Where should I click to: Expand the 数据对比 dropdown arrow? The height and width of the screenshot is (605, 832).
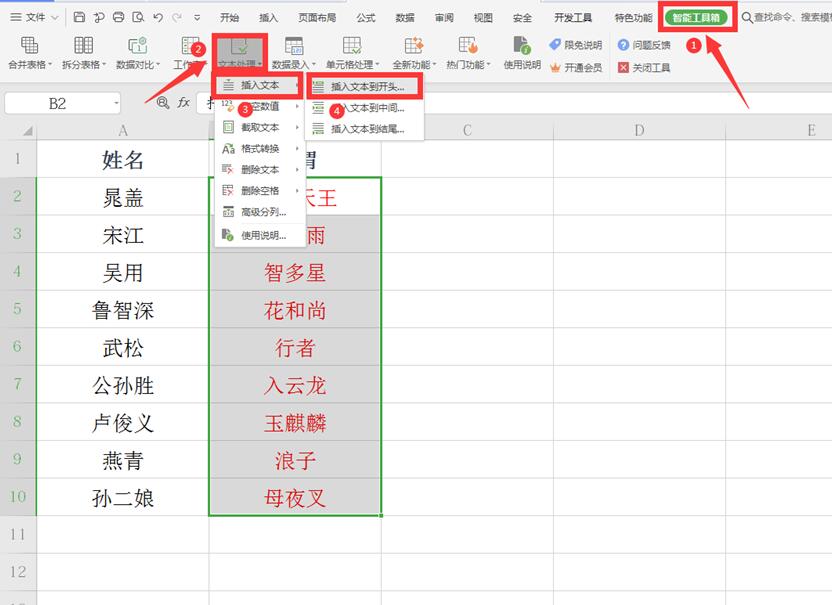(158, 65)
